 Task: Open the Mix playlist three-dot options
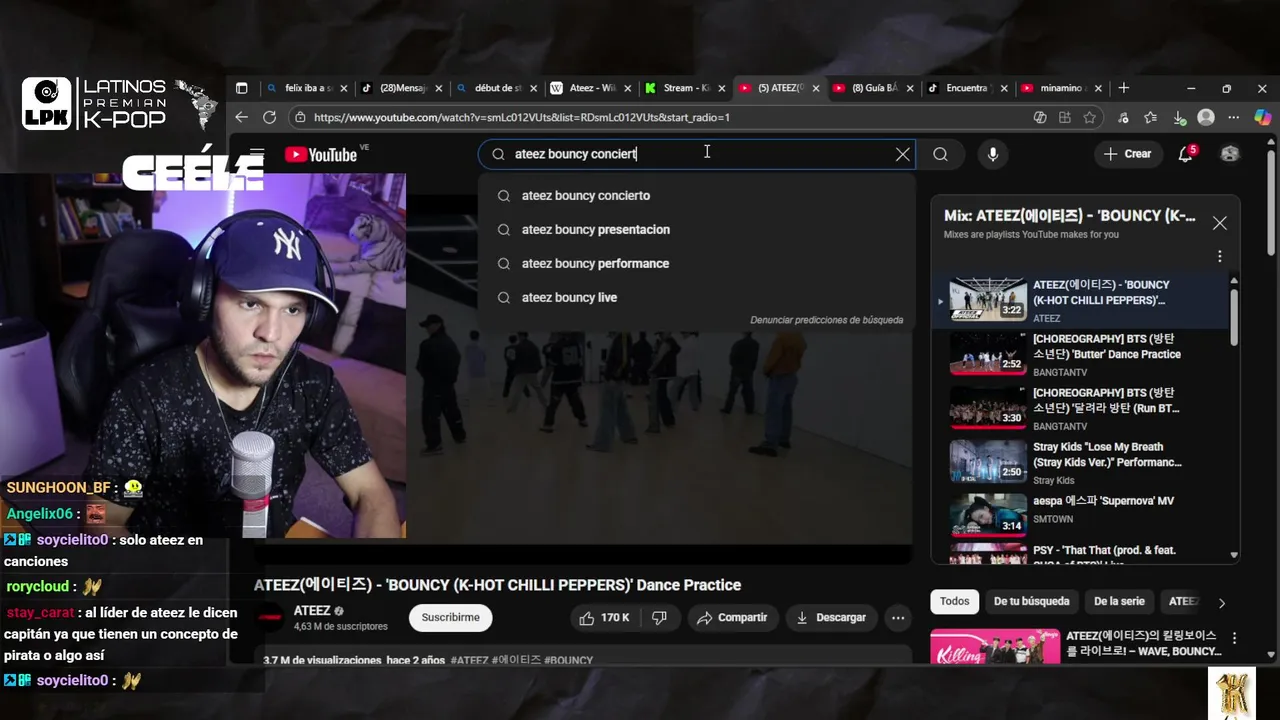1219,257
